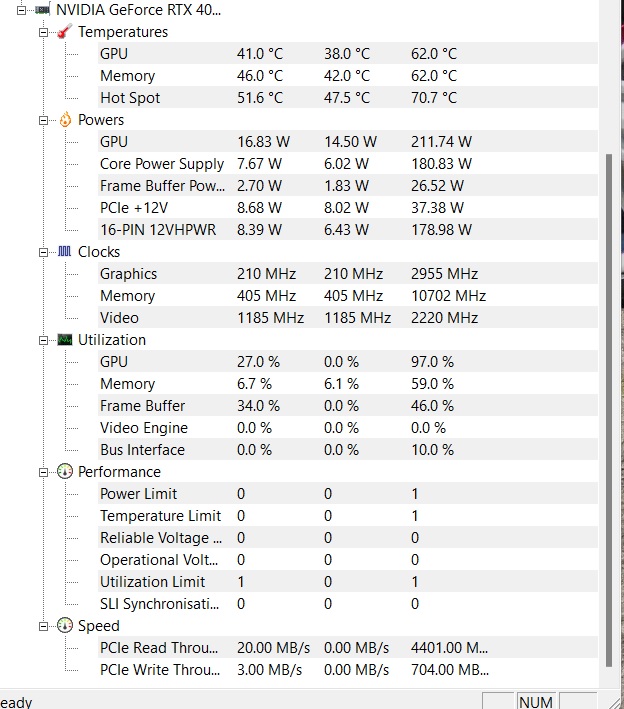
Task: Collapse the Temperatures section
Action: pos(44,32)
